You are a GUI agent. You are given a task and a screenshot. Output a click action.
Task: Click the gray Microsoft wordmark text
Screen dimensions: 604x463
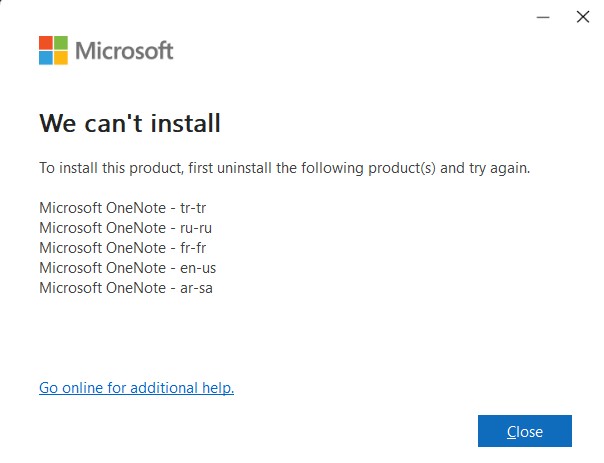(124, 51)
